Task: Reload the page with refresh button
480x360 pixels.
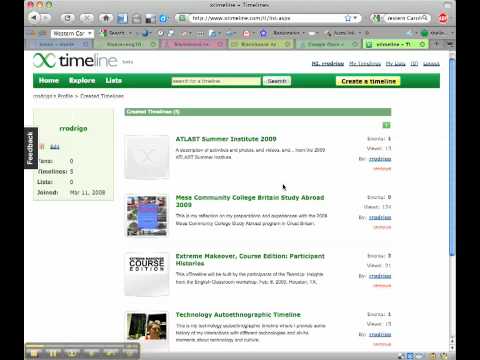Action: point(68,18)
